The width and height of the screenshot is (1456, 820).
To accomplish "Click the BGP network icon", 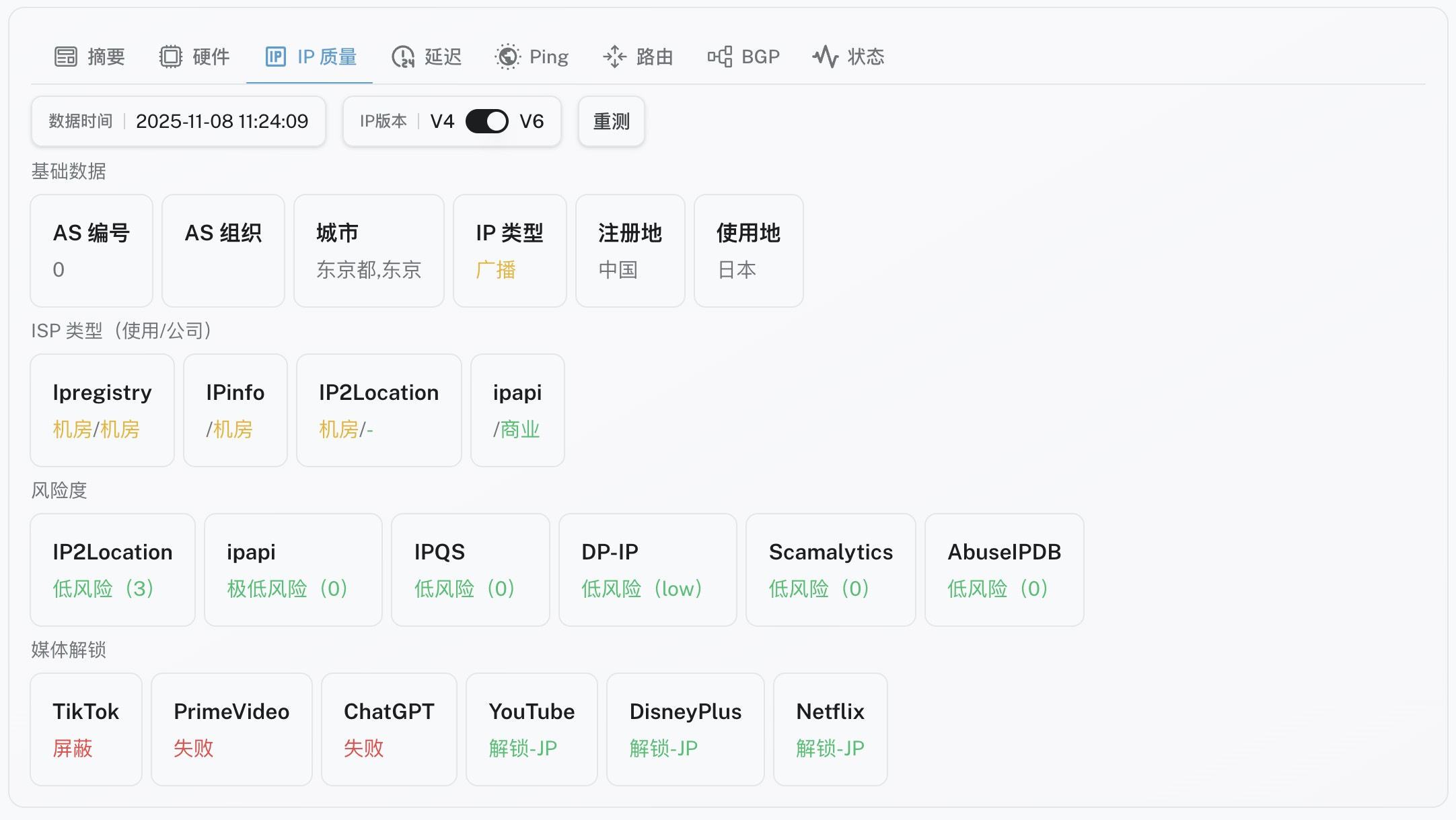I will (x=720, y=57).
